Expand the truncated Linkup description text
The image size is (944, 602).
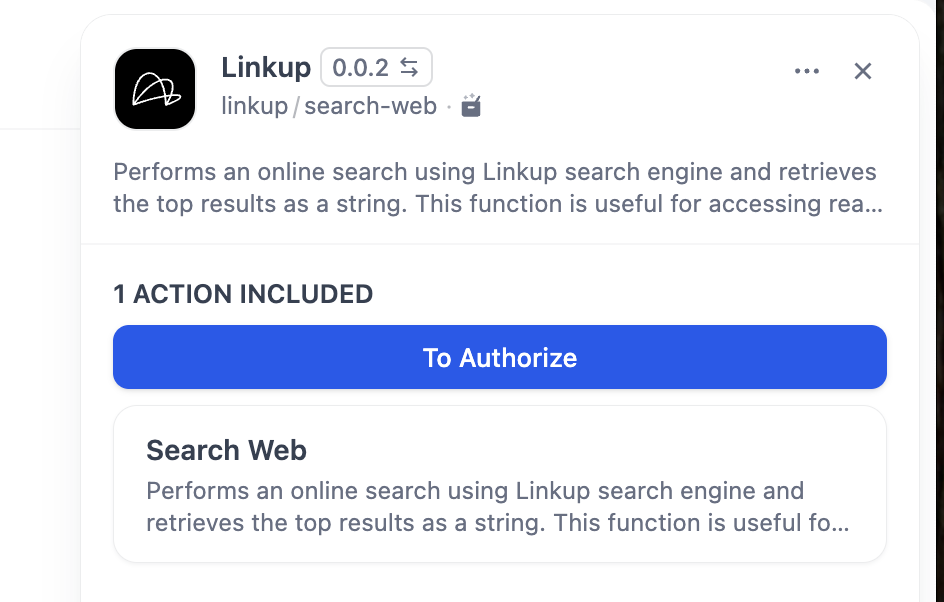495,190
